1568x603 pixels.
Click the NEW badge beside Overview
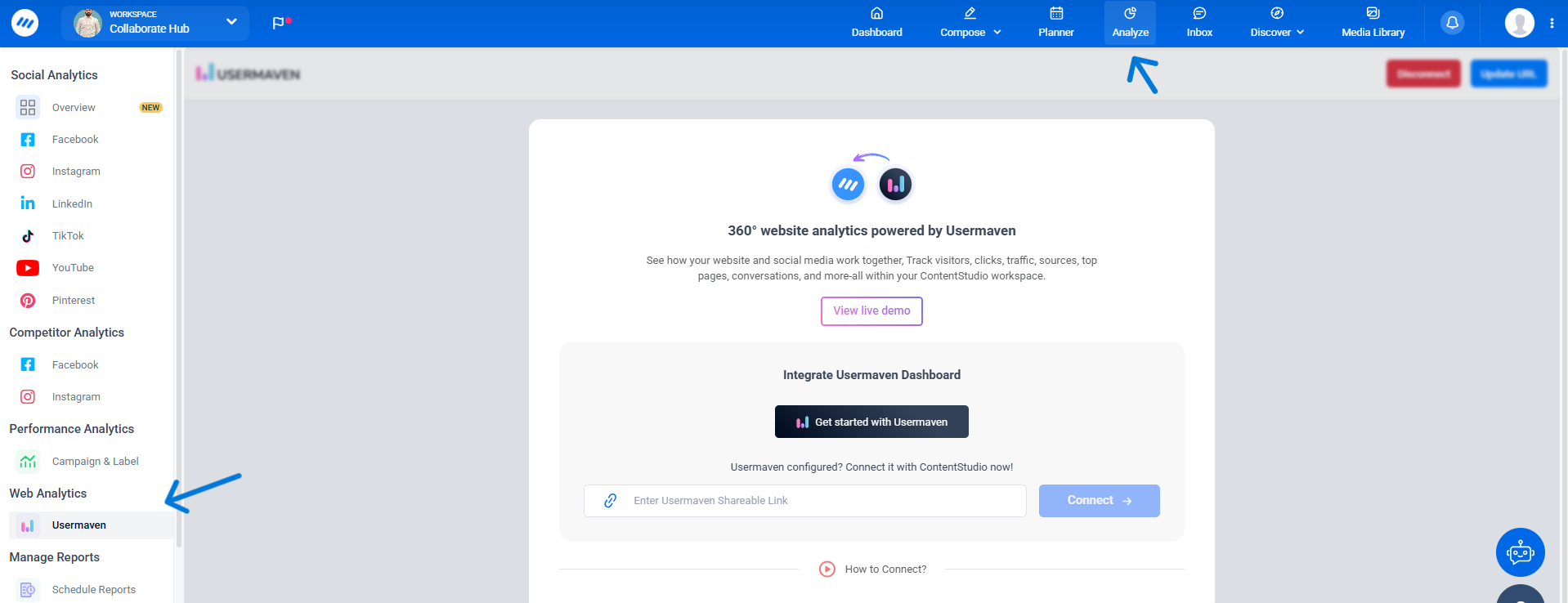150,108
